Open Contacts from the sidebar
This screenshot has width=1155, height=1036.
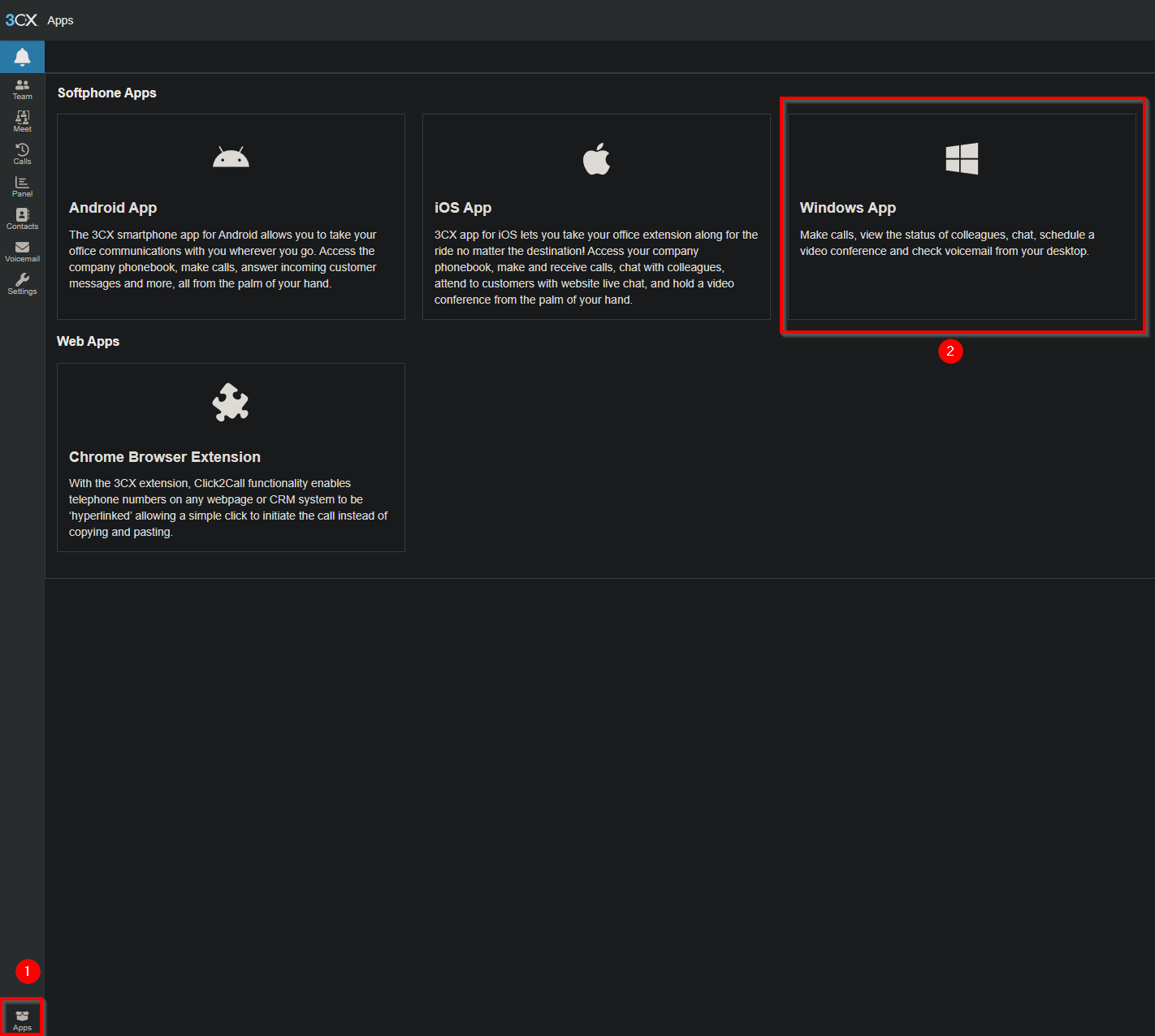tap(22, 219)
